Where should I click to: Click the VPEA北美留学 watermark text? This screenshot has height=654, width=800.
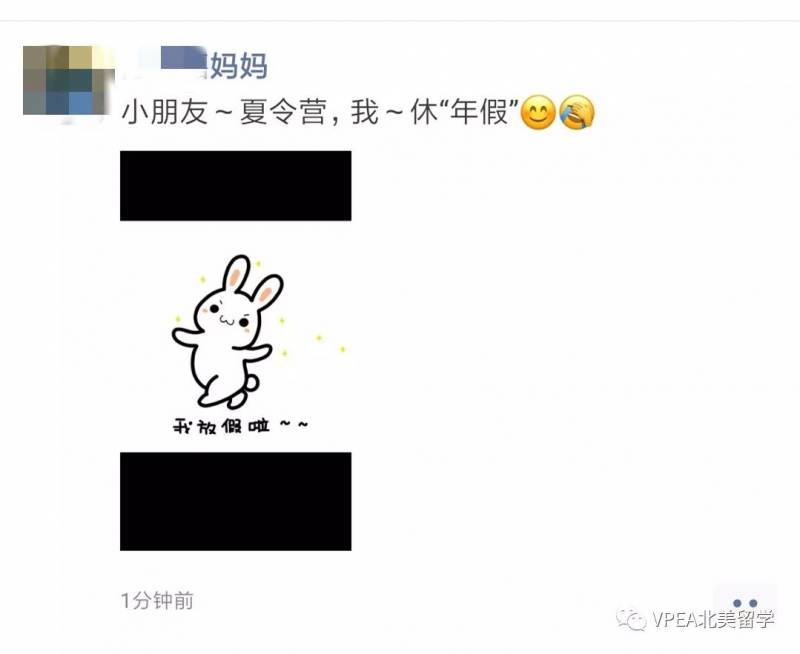point(713,620)
